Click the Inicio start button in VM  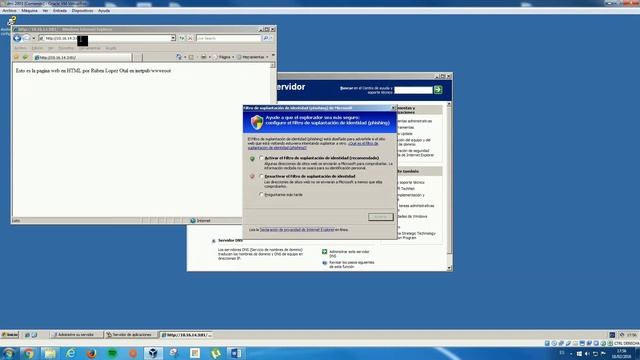point(10,335)
